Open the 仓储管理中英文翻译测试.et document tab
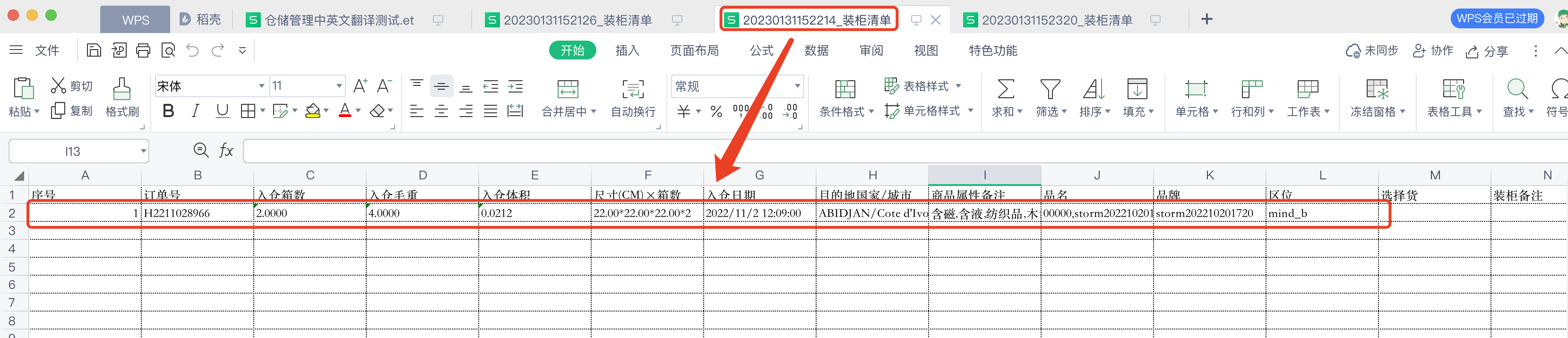 [x=339, y=20]
